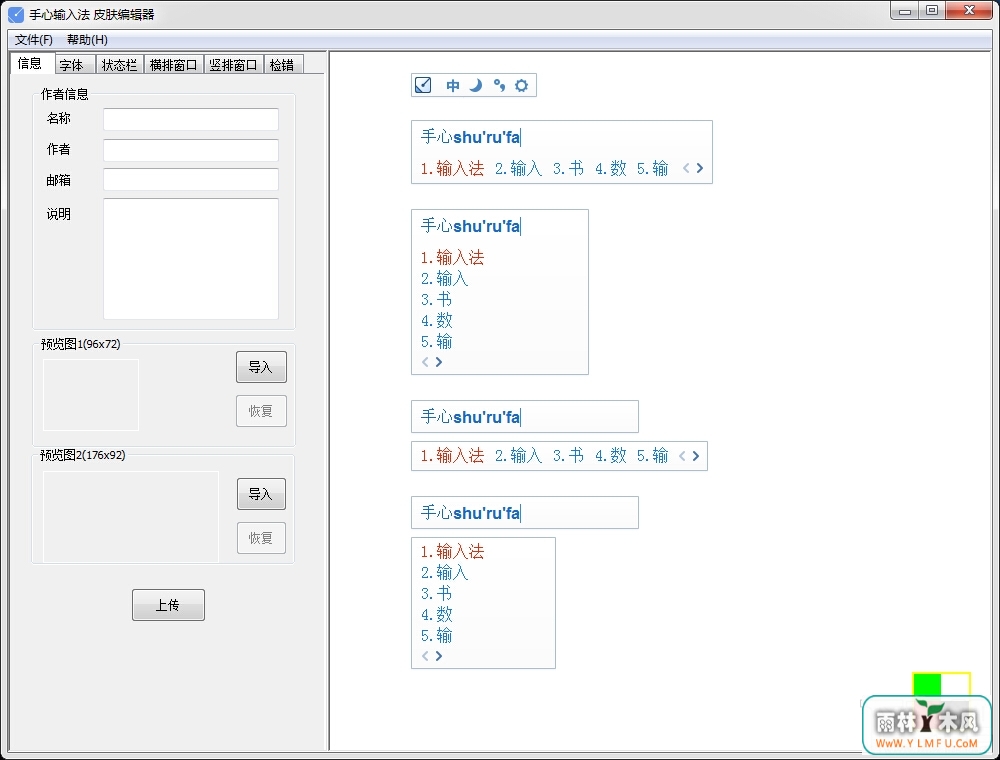Switch to the 信息 tab
This screenshot has width=1000, height=760.
30,63
